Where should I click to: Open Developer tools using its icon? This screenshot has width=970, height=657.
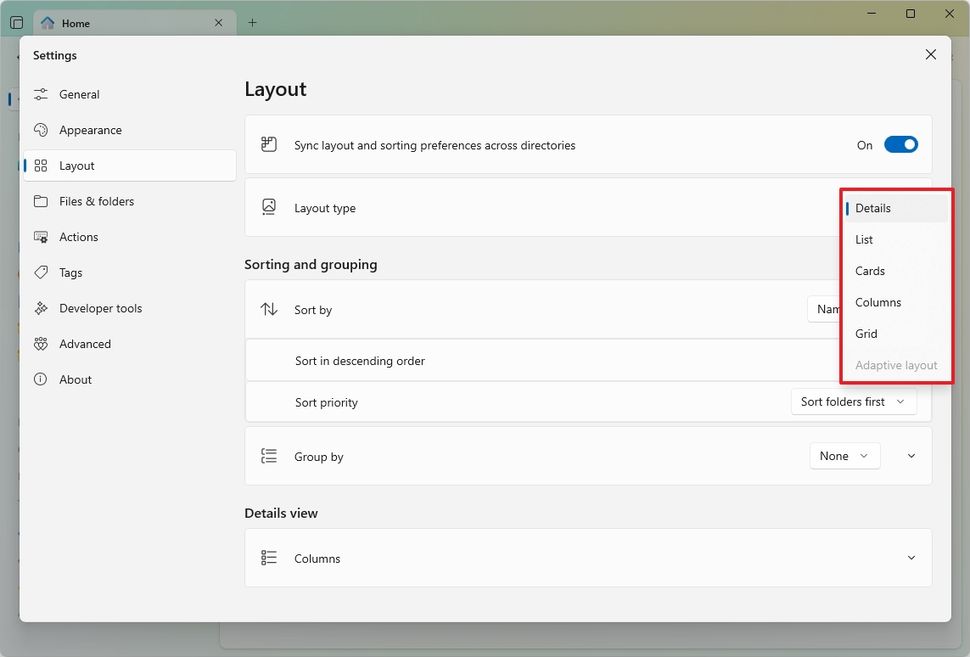click(x=40, y=308)
